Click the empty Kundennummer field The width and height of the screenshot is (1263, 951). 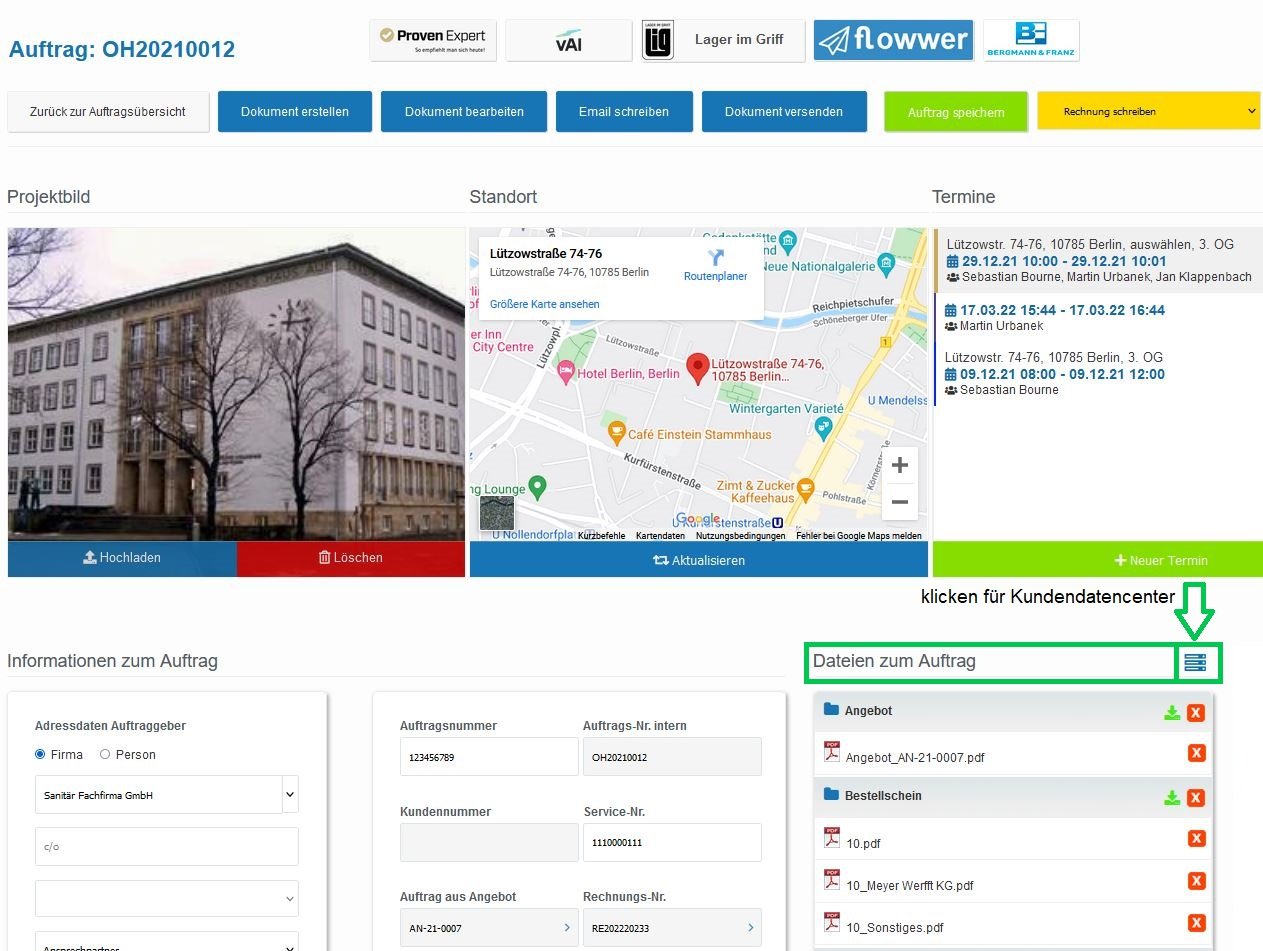pyautogui.click(x=489, y=842)
